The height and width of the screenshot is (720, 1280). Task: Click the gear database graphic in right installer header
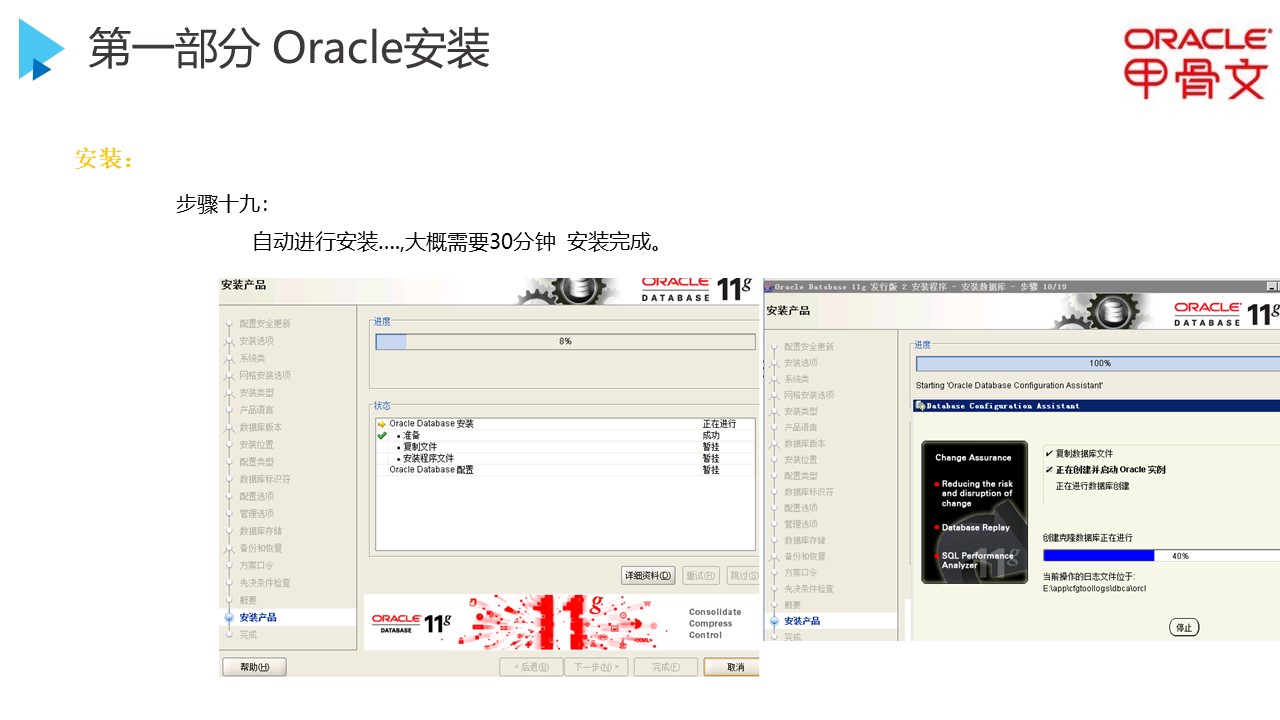pos(1105,311)
